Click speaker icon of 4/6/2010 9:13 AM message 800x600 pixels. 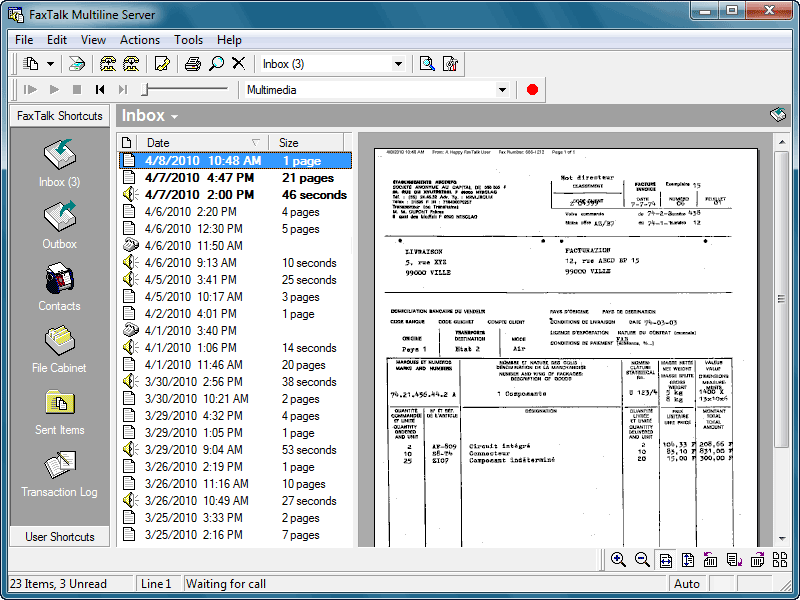(x=131, y=263)
